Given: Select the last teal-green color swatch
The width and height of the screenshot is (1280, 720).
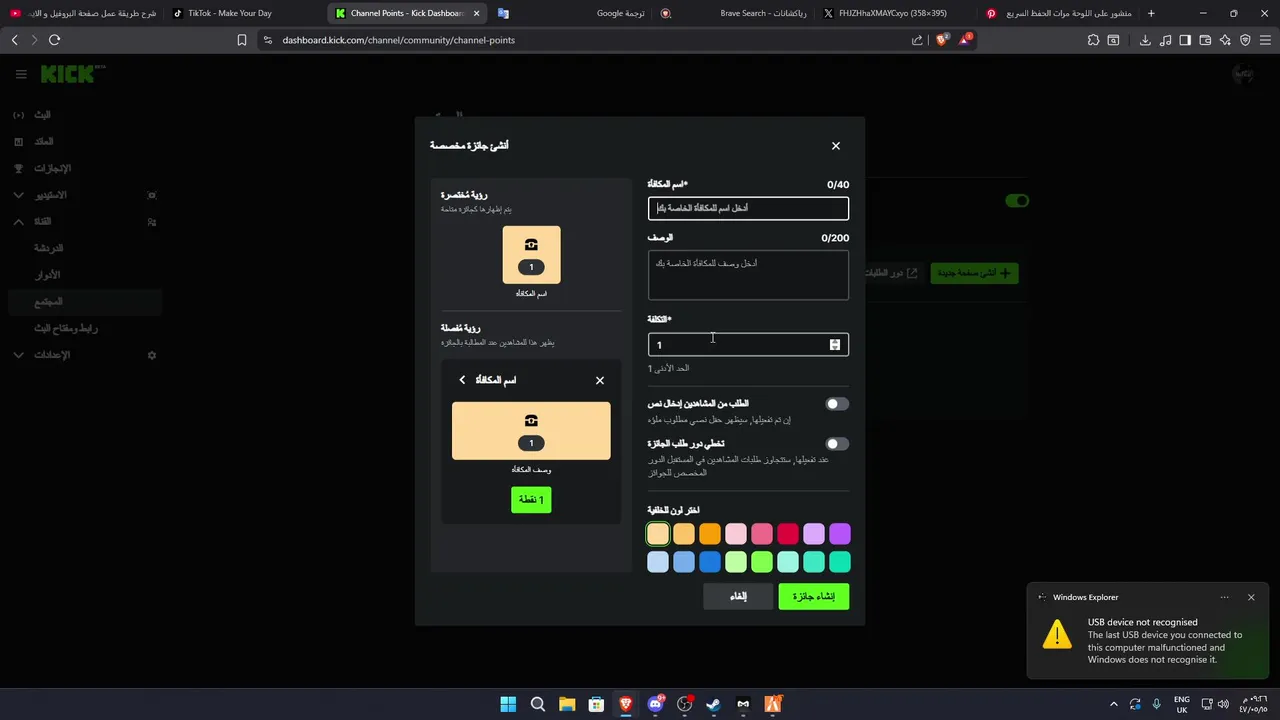Looking at the screenshot, I should coord(840,562).
